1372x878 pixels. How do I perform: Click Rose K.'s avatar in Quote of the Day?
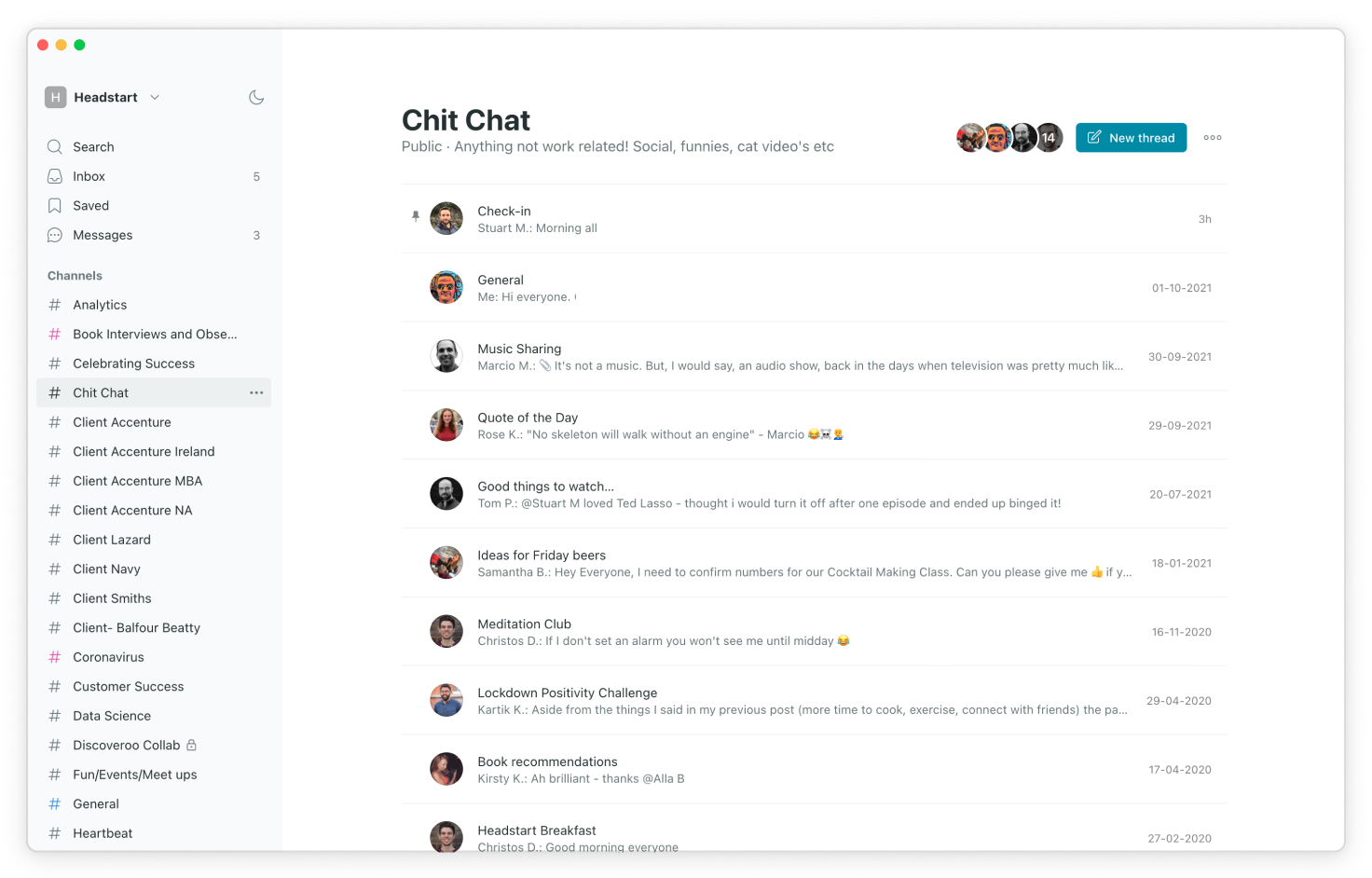tap(446, 425)
